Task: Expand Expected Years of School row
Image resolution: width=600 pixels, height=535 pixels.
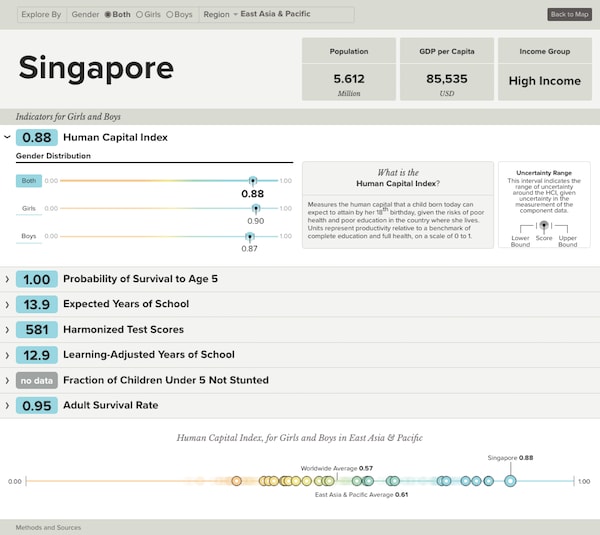Action: [7, 305]
